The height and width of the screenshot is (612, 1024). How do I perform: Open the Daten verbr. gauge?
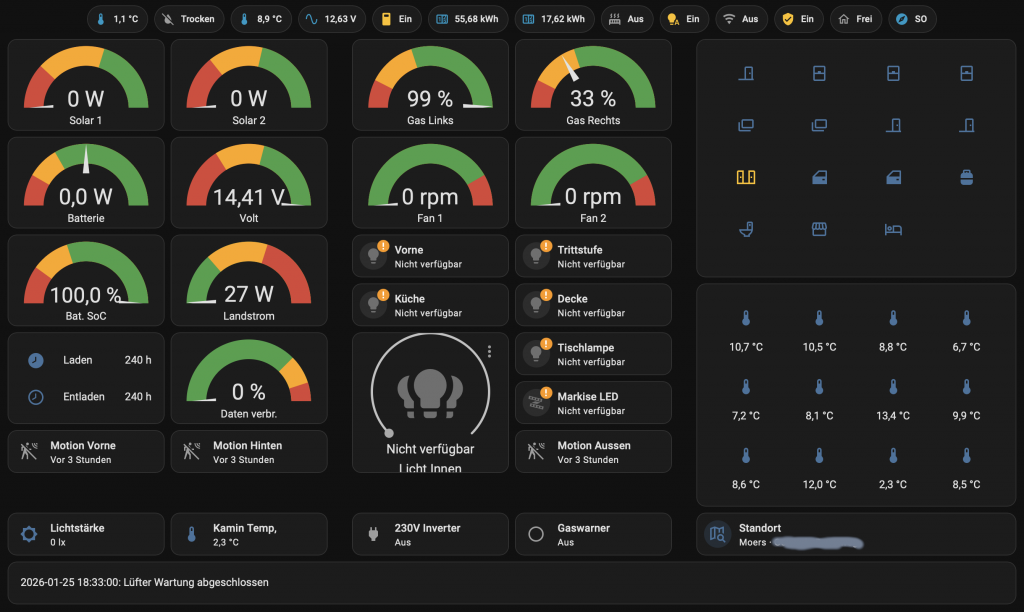pyautogui.click(x=249, y=378)
